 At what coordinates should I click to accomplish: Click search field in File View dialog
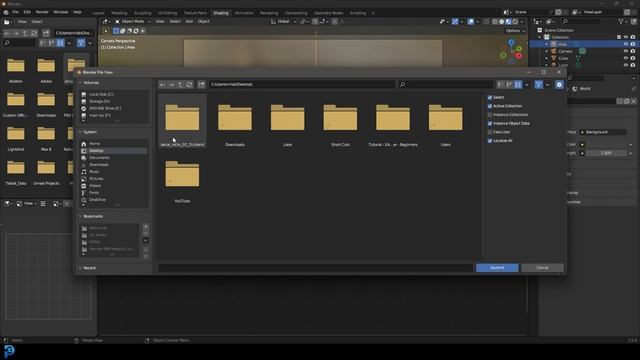445,84
